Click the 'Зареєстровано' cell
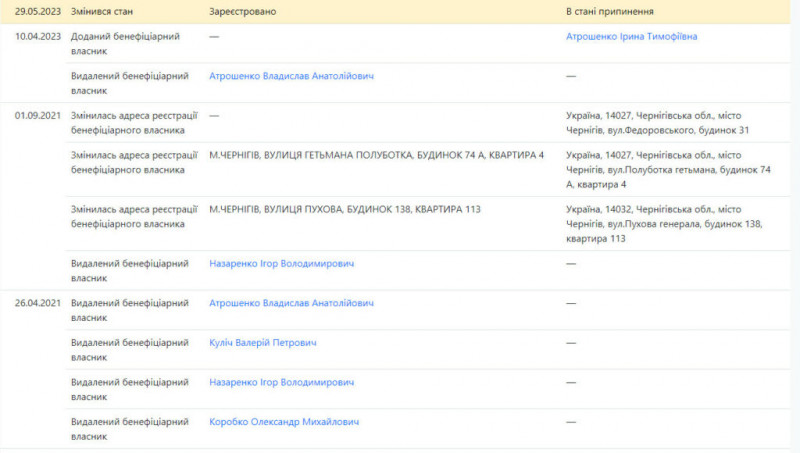The height and width of the screenshot is (453, 800). click(243, 11)
